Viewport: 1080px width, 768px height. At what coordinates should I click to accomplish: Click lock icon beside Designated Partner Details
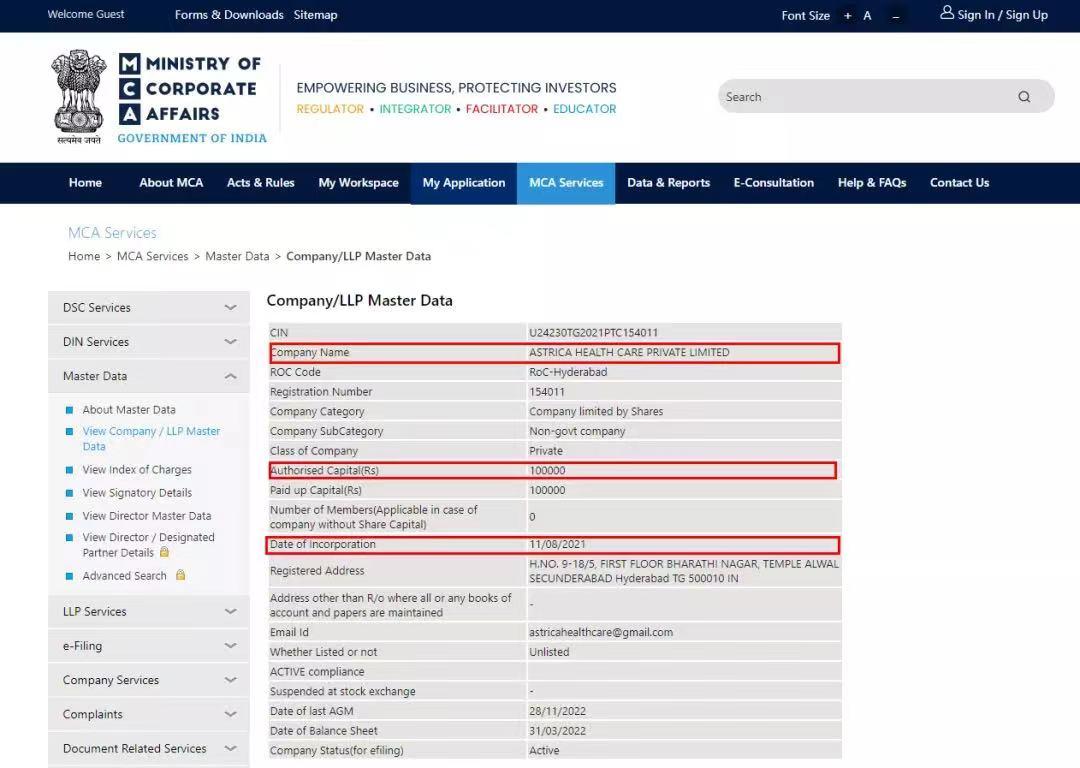[165, 552]
